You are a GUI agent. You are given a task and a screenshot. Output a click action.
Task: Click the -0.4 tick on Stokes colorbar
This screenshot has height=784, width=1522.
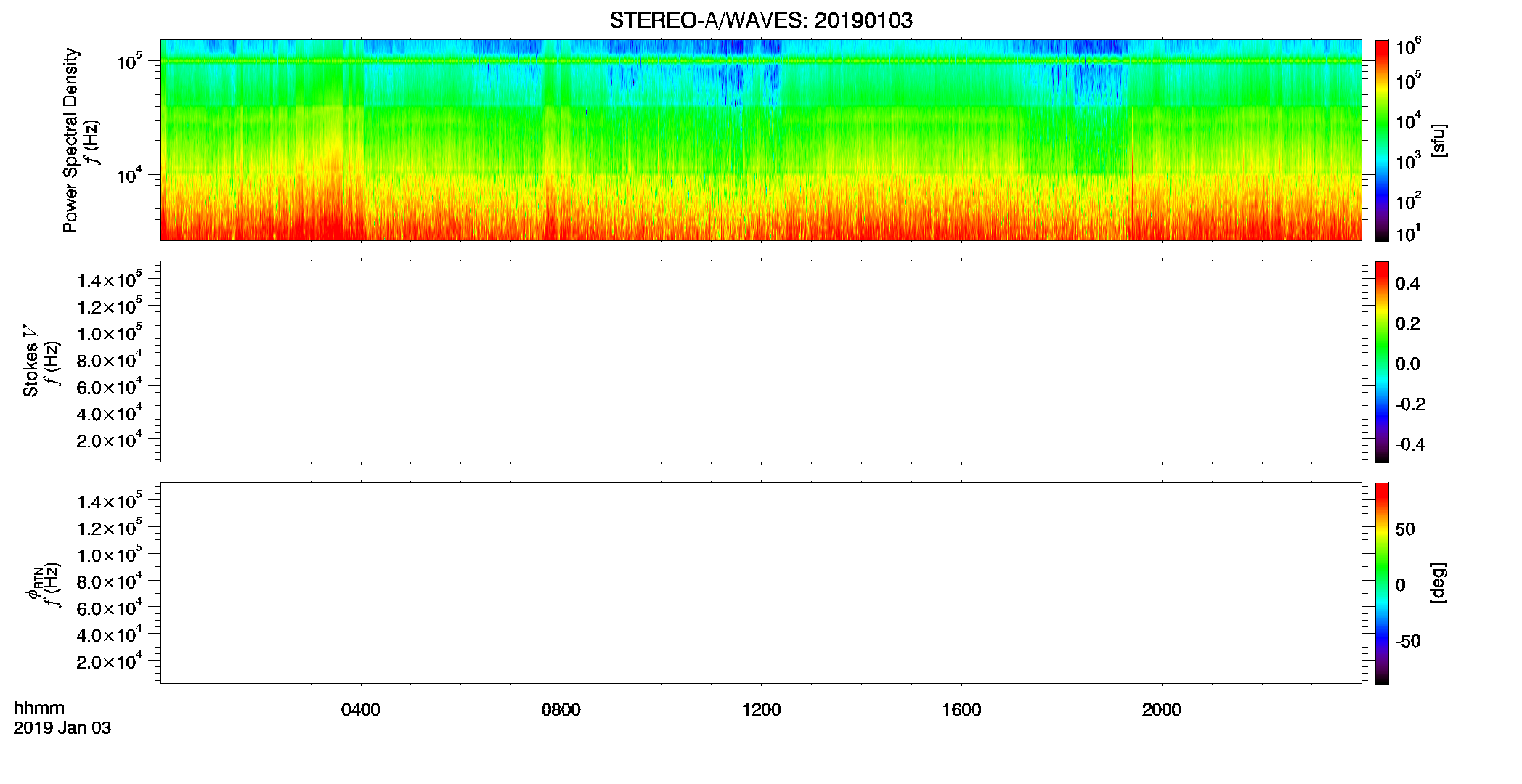click(x=1410, y=444)
